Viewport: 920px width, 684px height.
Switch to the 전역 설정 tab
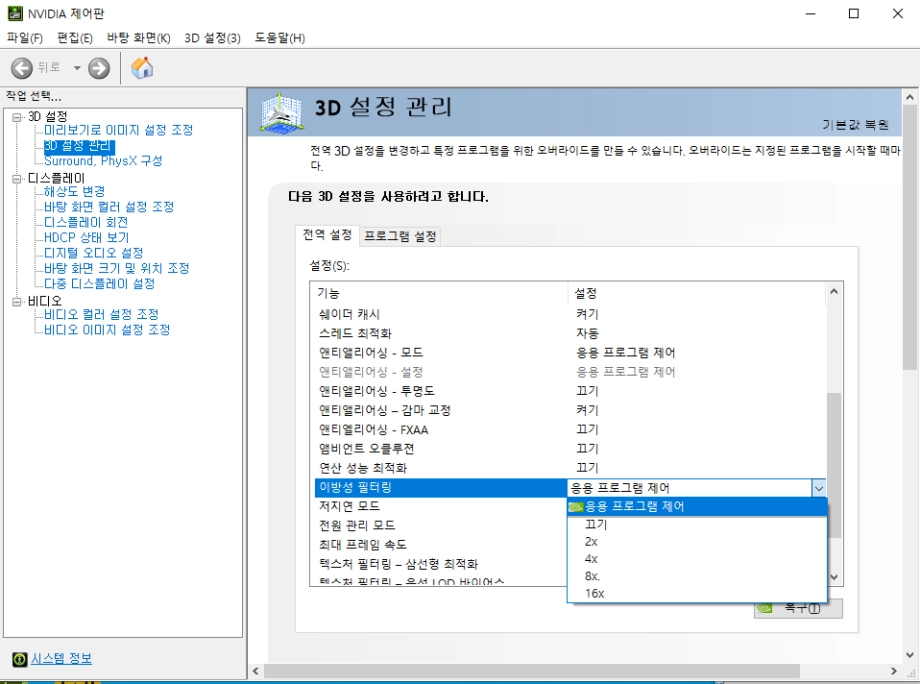tap(327, 235)
